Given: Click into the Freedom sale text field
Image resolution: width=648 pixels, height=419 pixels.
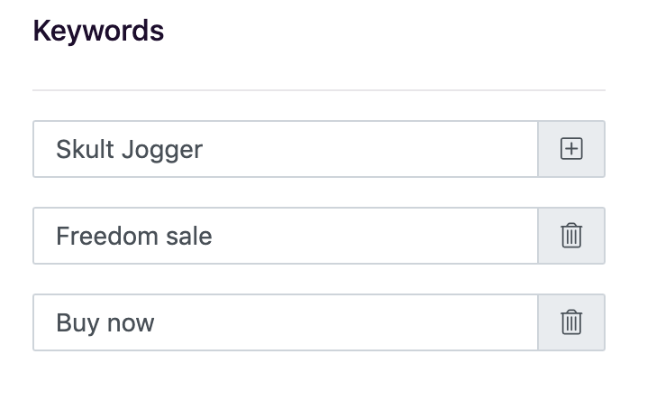Looking at the screenshot, I should tap(285, 236).
